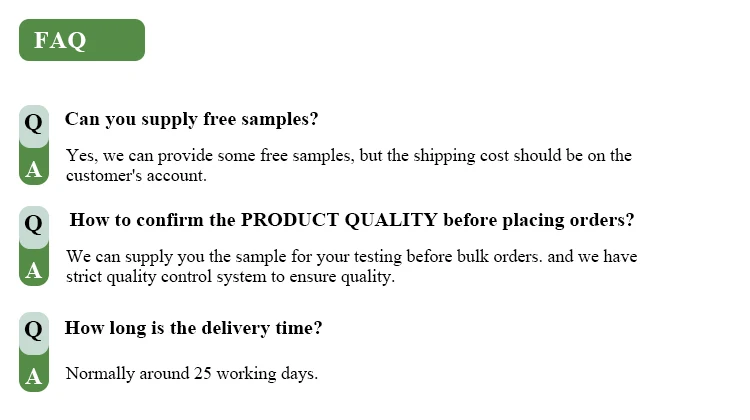Viewport: 750px width, 420px height.
Task: Click the Q icon beside free samples question
Action: click(33, 125)
